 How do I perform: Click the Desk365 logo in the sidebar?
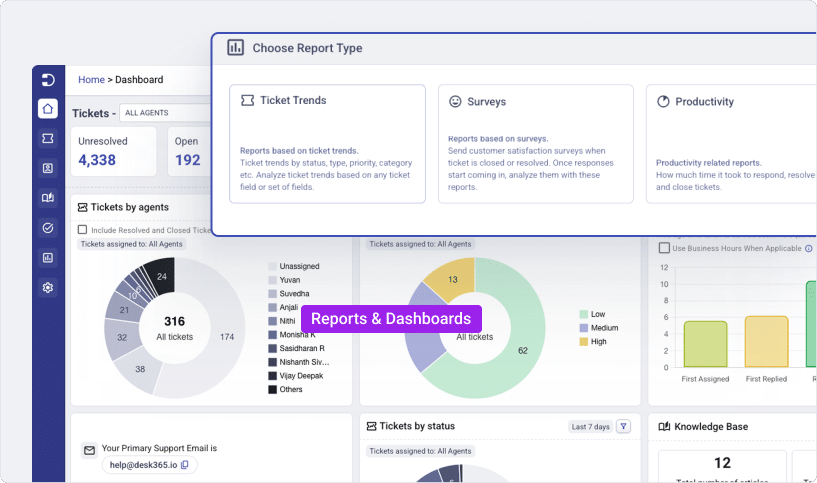48,80
